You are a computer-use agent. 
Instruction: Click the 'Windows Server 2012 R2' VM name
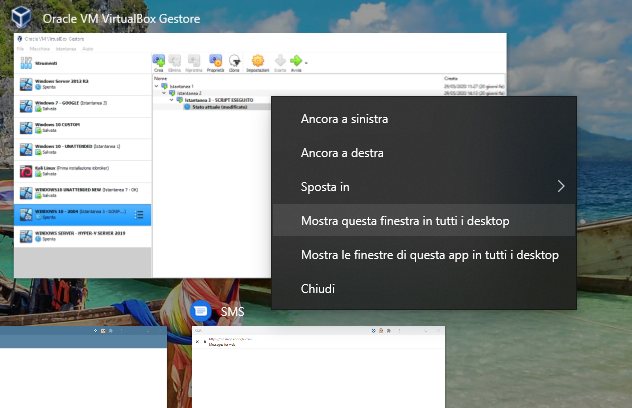tap(62, 81)
